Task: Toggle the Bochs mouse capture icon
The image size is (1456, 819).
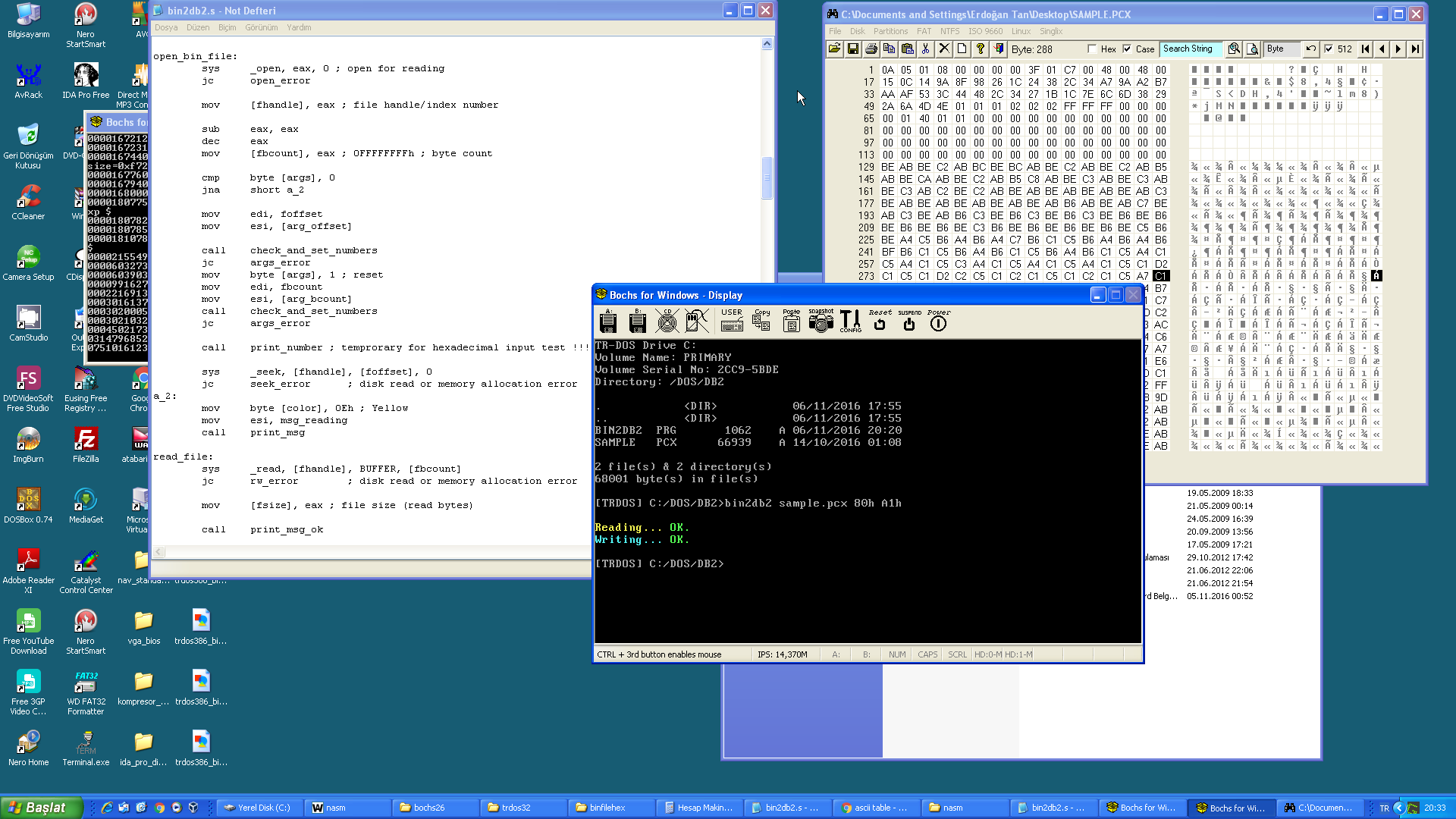Action: point(697,321)
